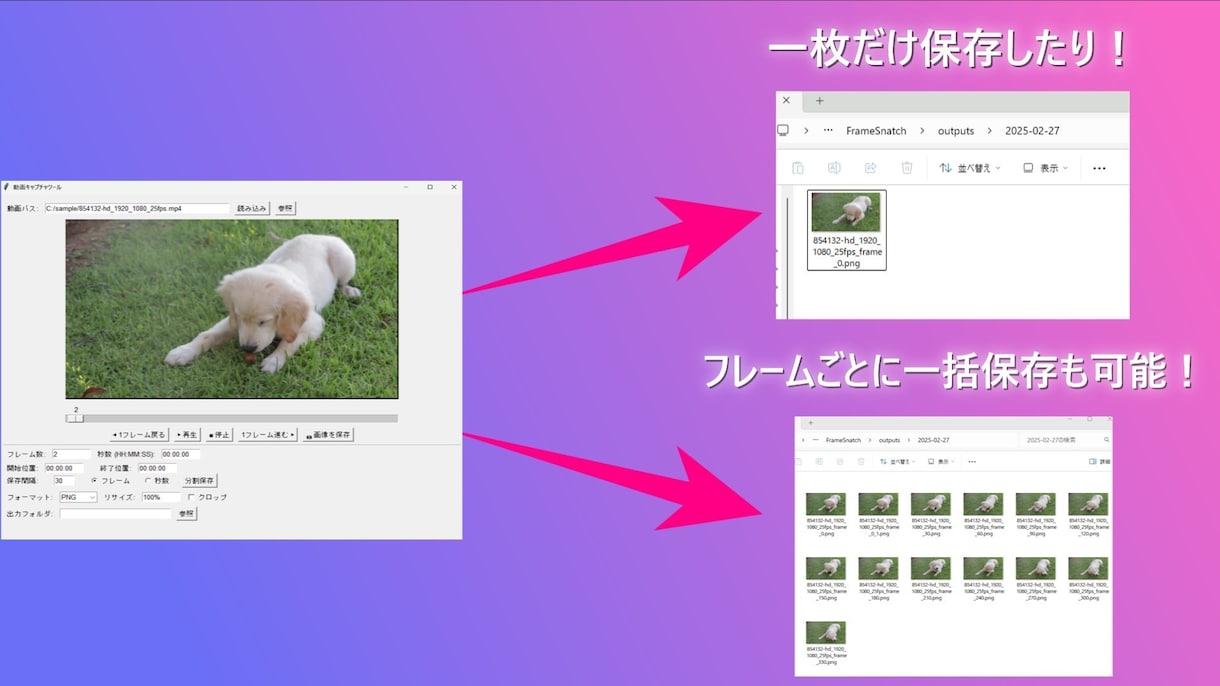Image resolution: width=1220 pixels, height=686 pixels.
Task: Enable the クロップ checkbox
Action: coord(191,497)
